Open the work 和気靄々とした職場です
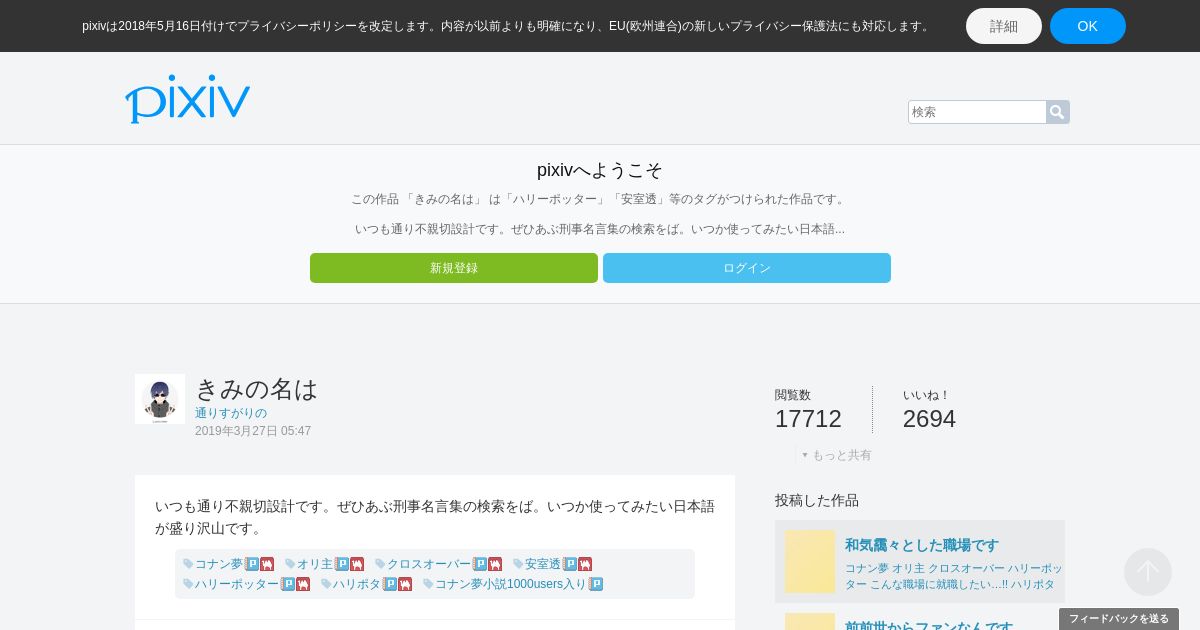The height and width of the screenshot is (630, 1200). [x=922, y=545]
